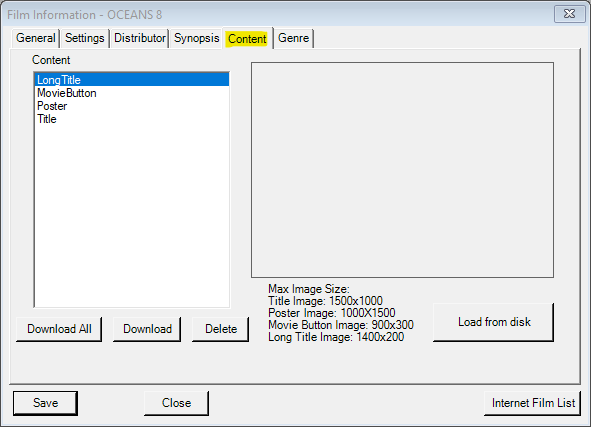Open the General tab
This screenshot has width=591, height=427.
(x=36, y=38)
